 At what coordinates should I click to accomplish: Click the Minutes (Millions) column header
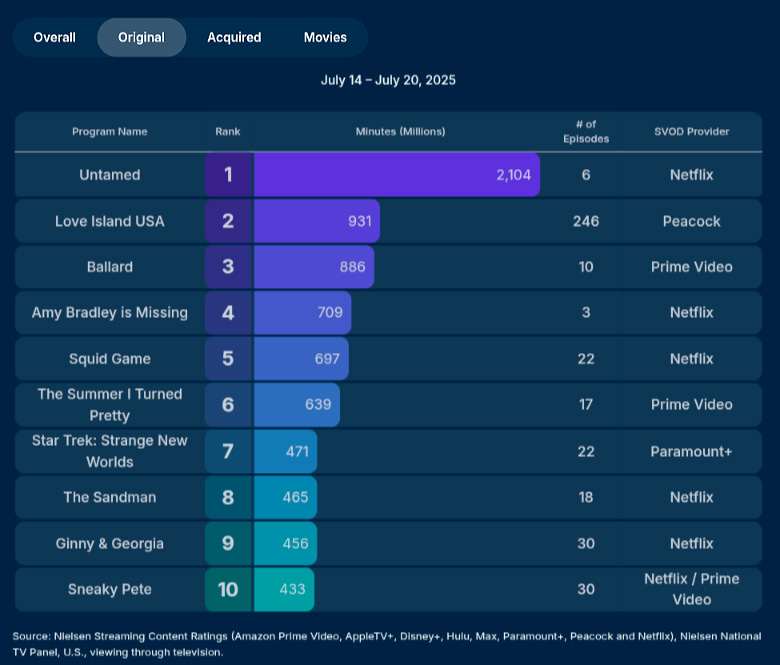400,132
